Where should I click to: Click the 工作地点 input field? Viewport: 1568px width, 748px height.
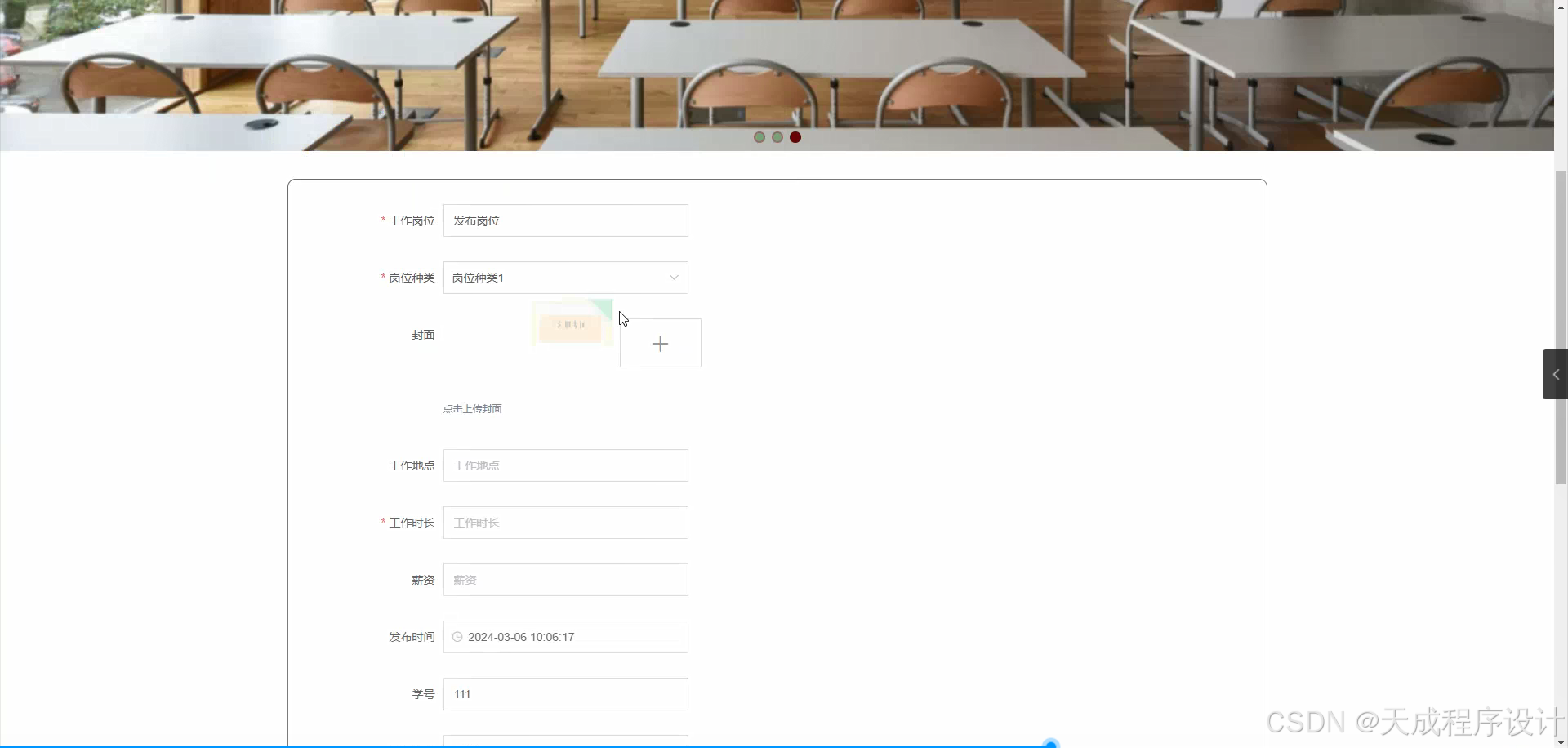pos(565,465)
